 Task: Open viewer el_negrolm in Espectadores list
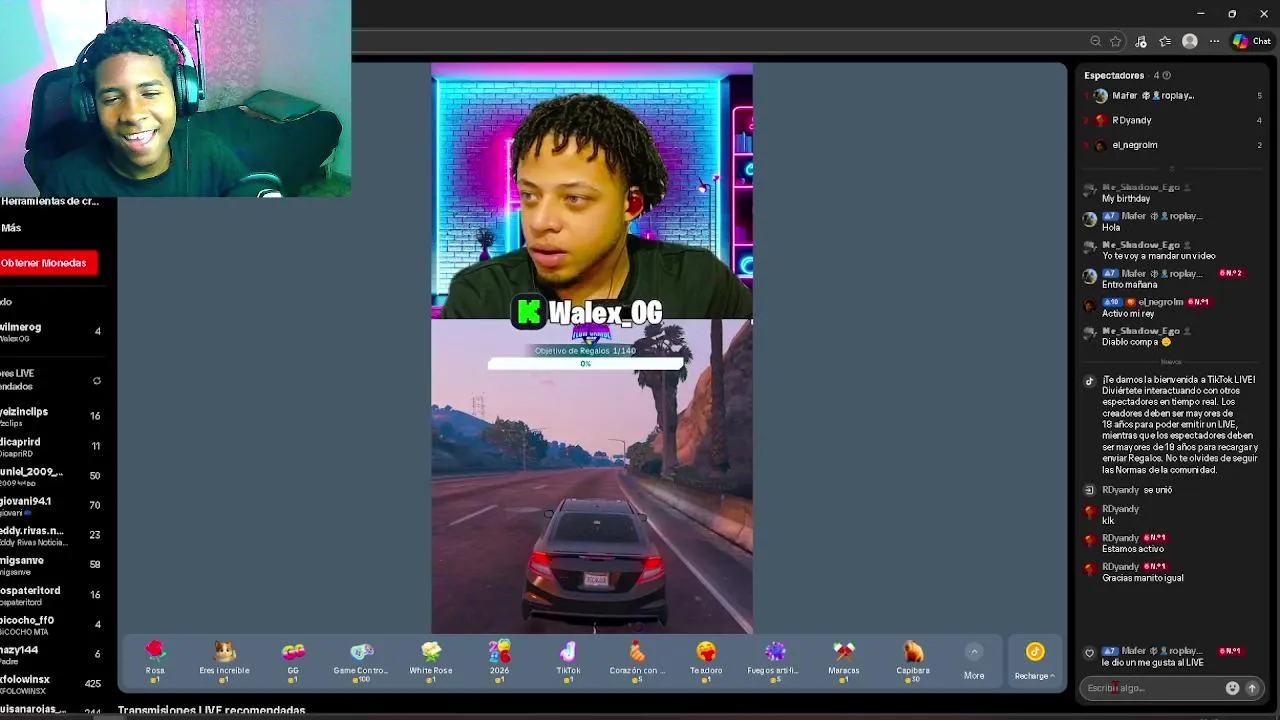[x=1172, y=145]
